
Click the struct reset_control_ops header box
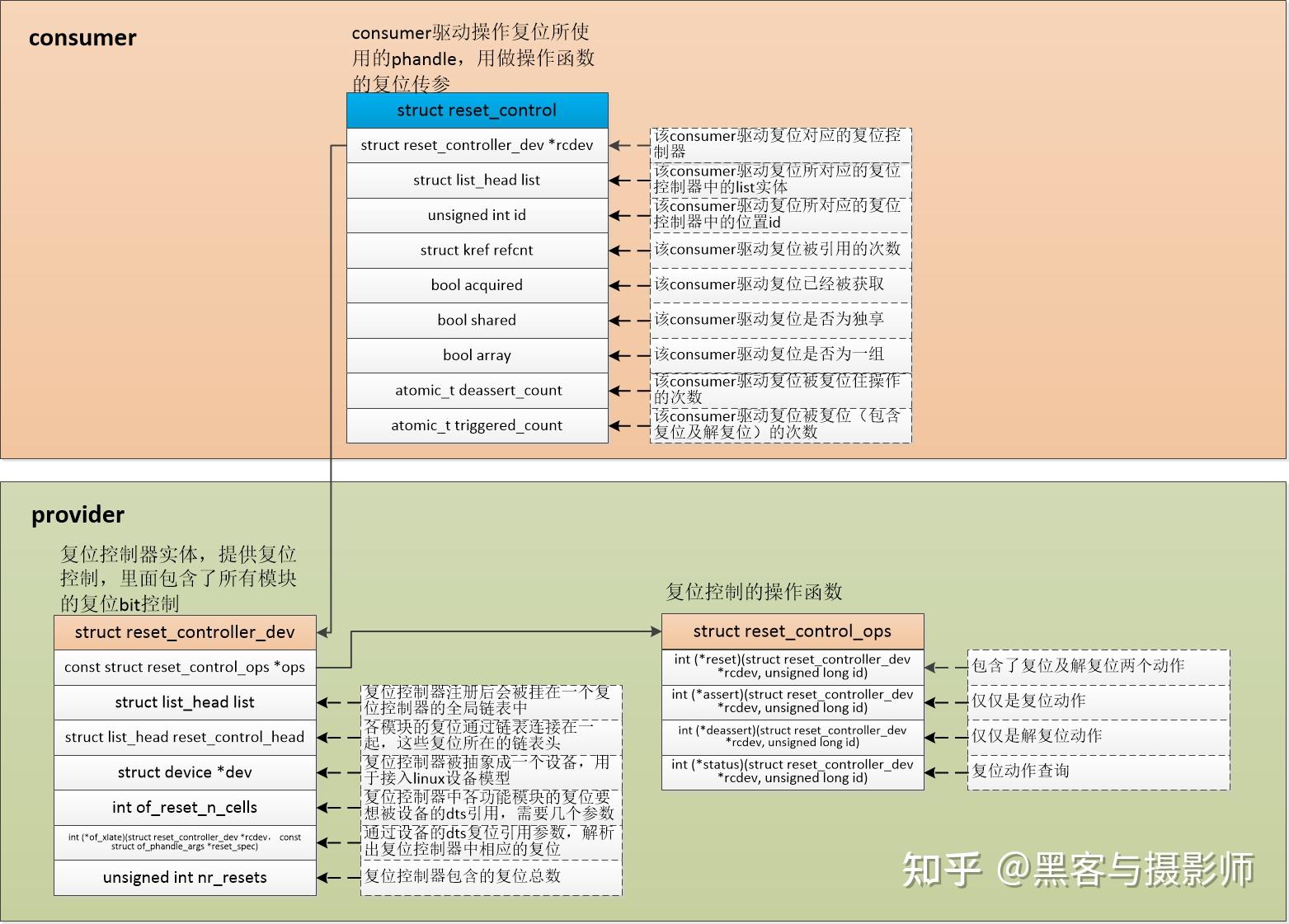792,631
